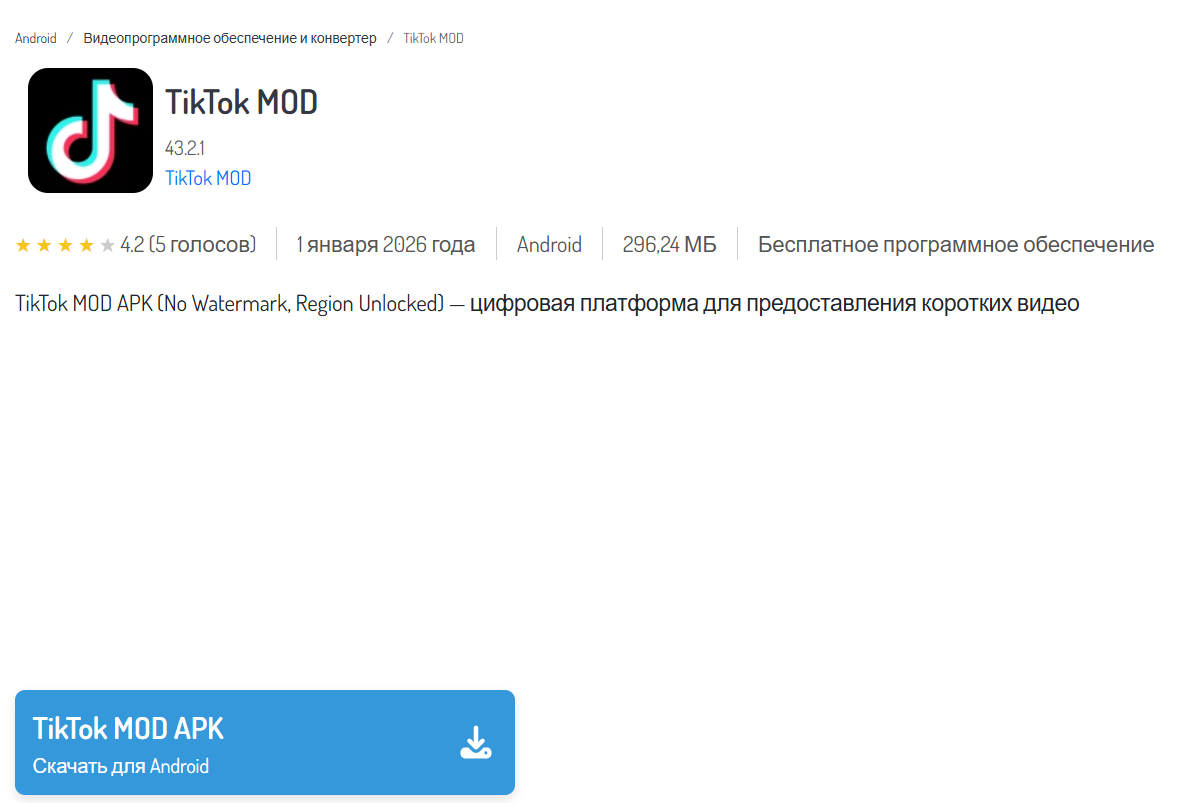Viewport: 1196px width, 803px height.
Task: Click the 296,24 МБ file size
Action: point(669,245)
